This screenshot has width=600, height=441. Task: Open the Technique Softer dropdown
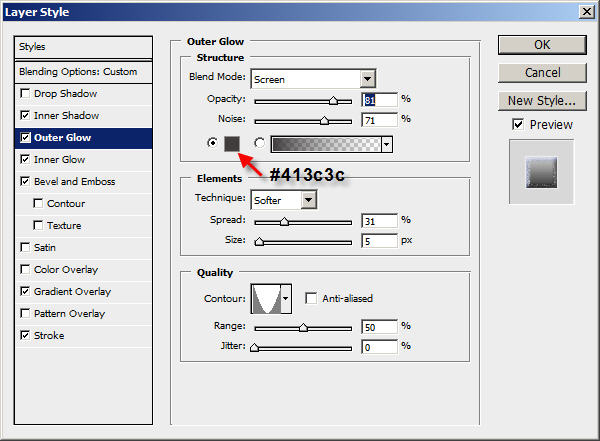point(308,200)
